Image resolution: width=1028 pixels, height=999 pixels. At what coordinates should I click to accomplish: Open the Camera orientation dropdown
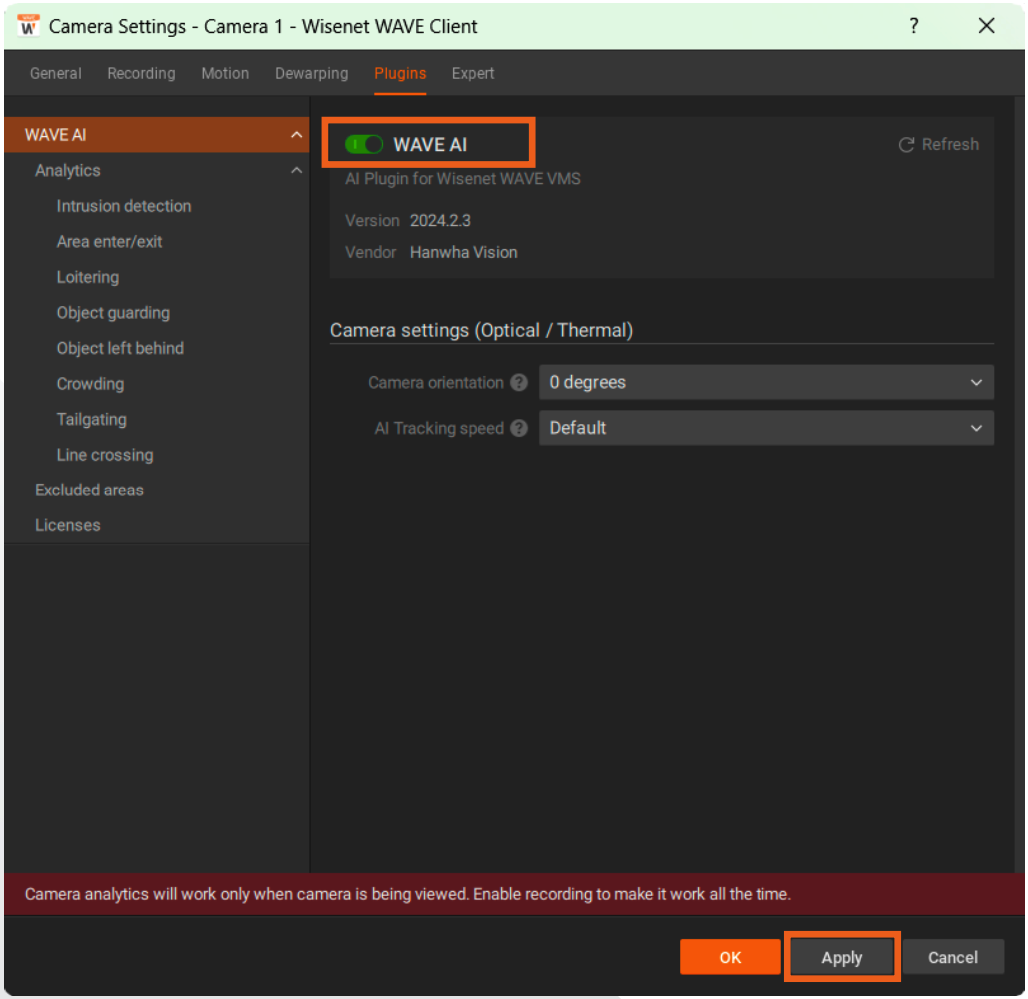[766, 382]
